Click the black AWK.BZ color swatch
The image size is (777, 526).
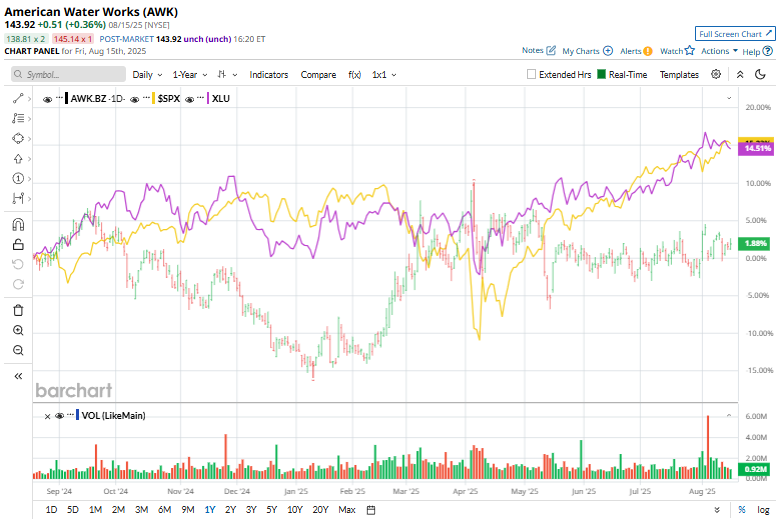(66, 98)
